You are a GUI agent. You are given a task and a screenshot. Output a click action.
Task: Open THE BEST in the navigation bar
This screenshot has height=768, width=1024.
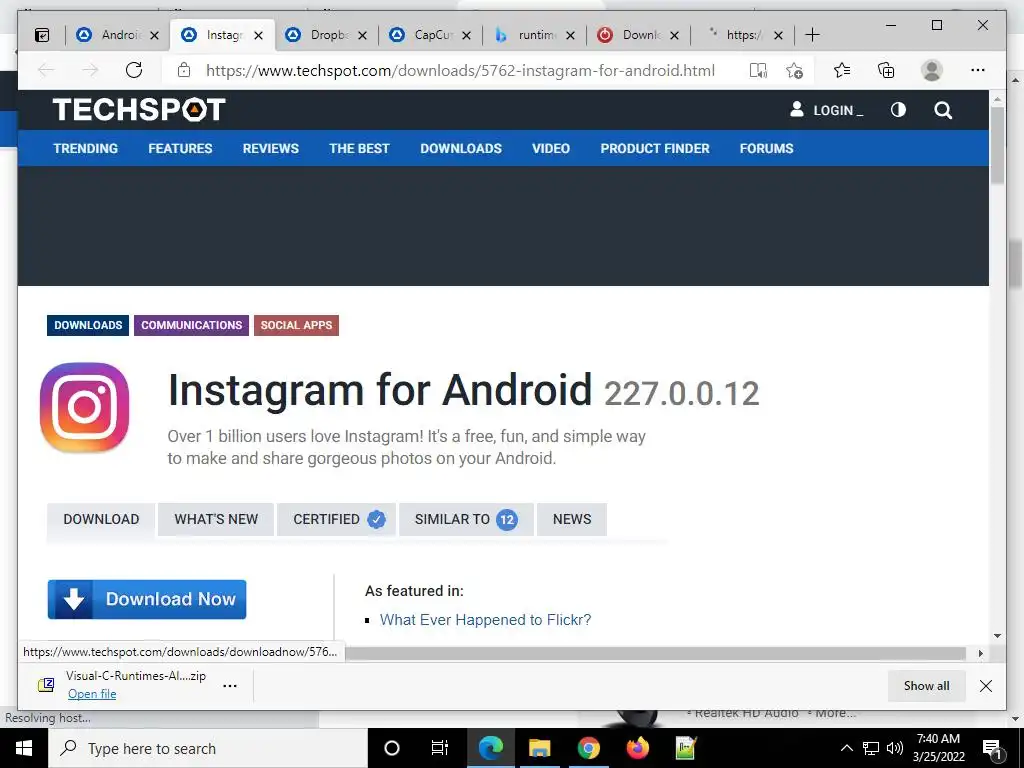(359, 148)
